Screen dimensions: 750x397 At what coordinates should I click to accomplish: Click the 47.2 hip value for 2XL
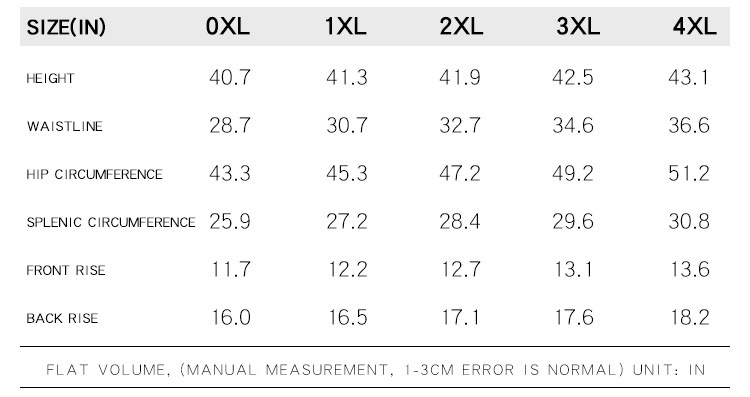coord(460,173)
